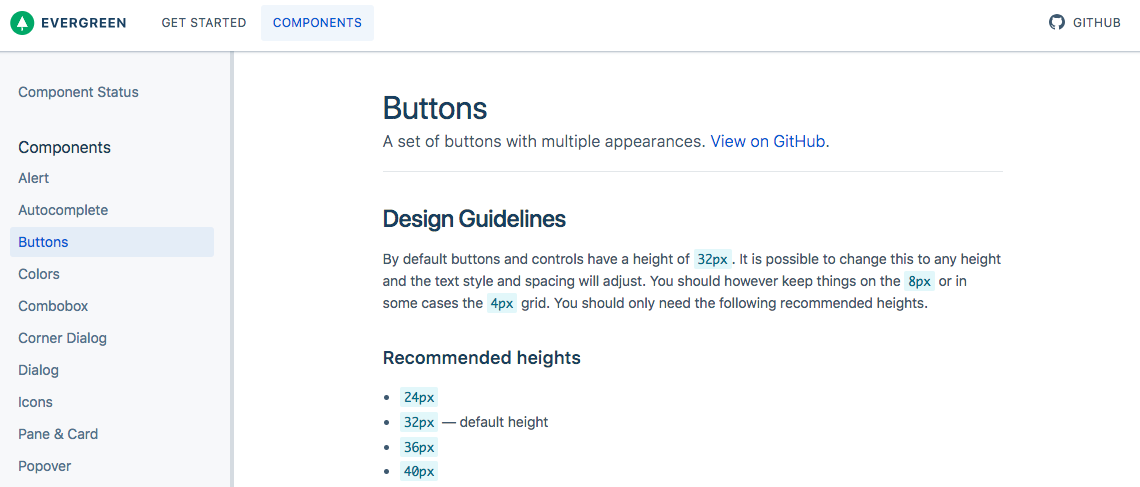Open the Icons component page
The image size is (1140, 487).
click(x=36, y=402)
